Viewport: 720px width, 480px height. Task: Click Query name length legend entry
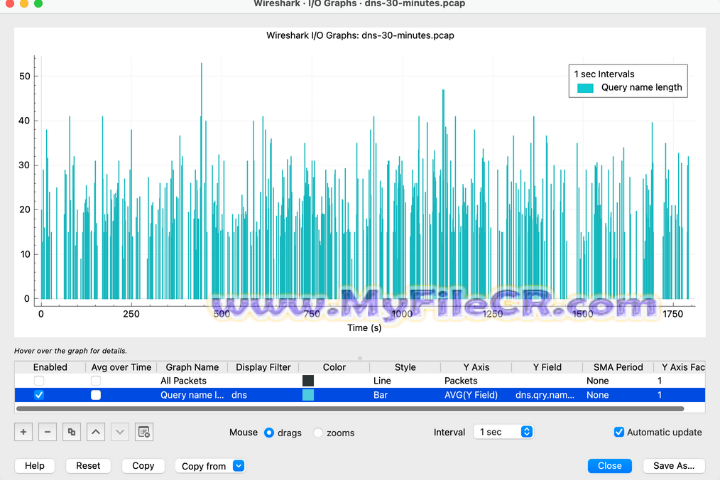630,87
